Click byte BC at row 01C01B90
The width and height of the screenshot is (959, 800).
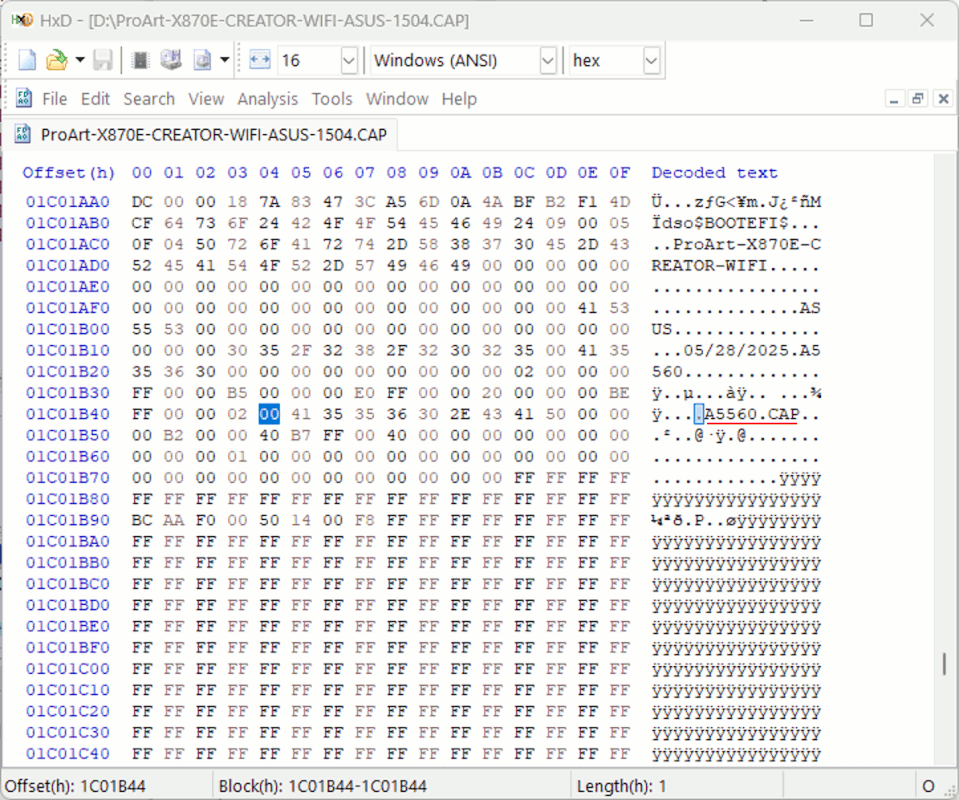click(142, 520)
